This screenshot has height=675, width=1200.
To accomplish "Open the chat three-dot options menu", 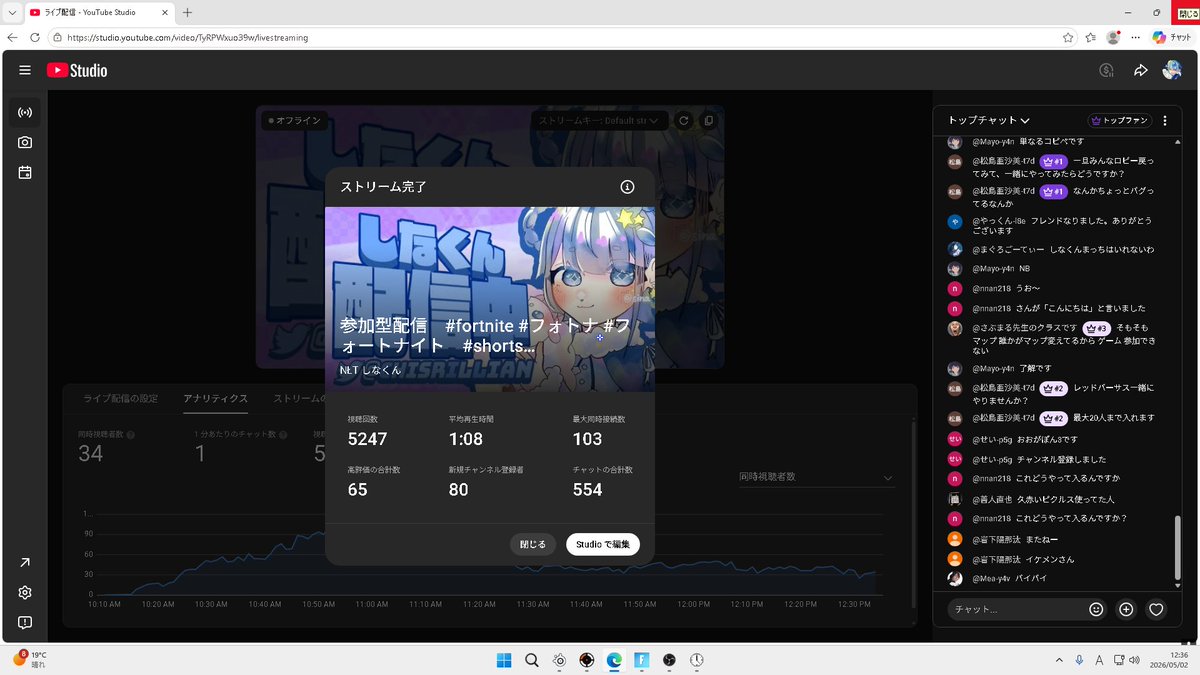I will [1165, 120].
